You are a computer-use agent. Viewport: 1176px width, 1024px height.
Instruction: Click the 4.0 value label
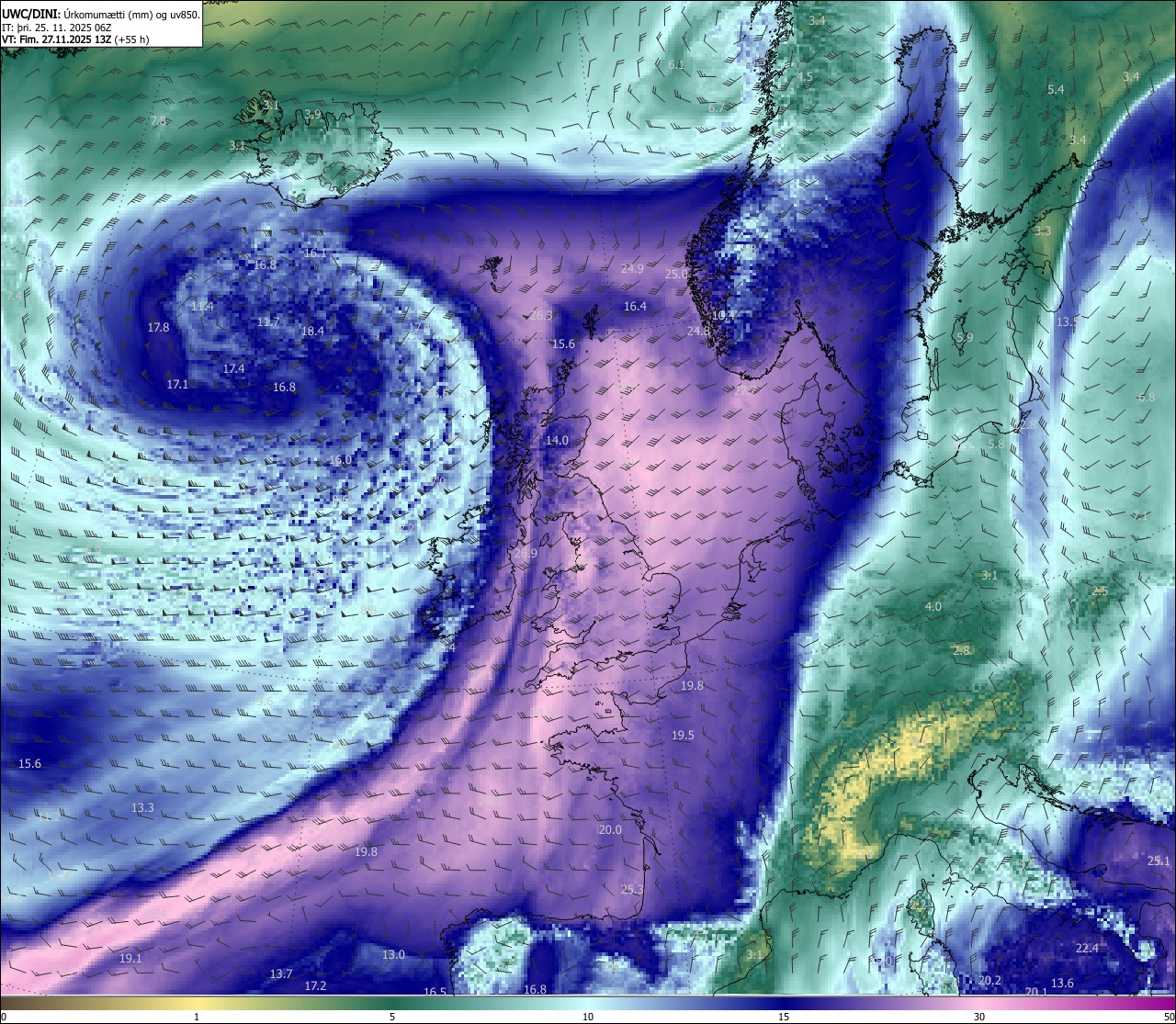pos(933,608)
